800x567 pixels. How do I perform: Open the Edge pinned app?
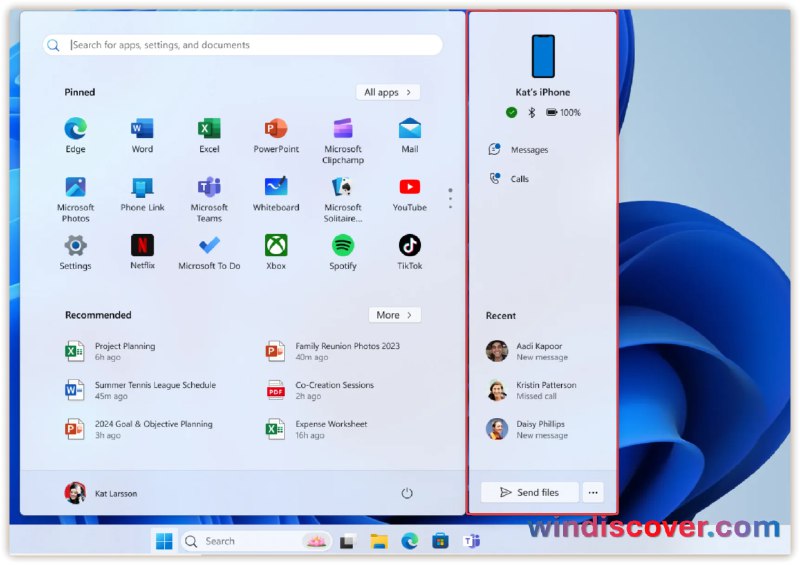[76, 135]
